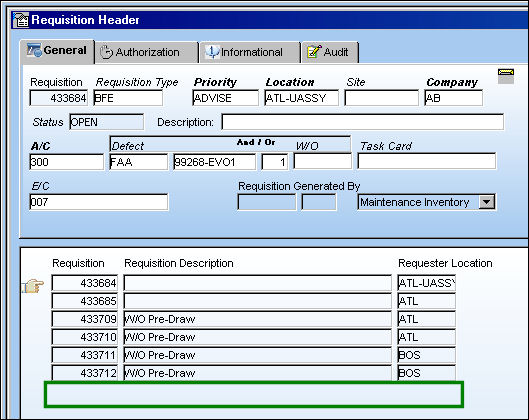This screenshot has width=529, height=420.
Task: Select requisition 433712 in the list
Action: click(85, 373)
